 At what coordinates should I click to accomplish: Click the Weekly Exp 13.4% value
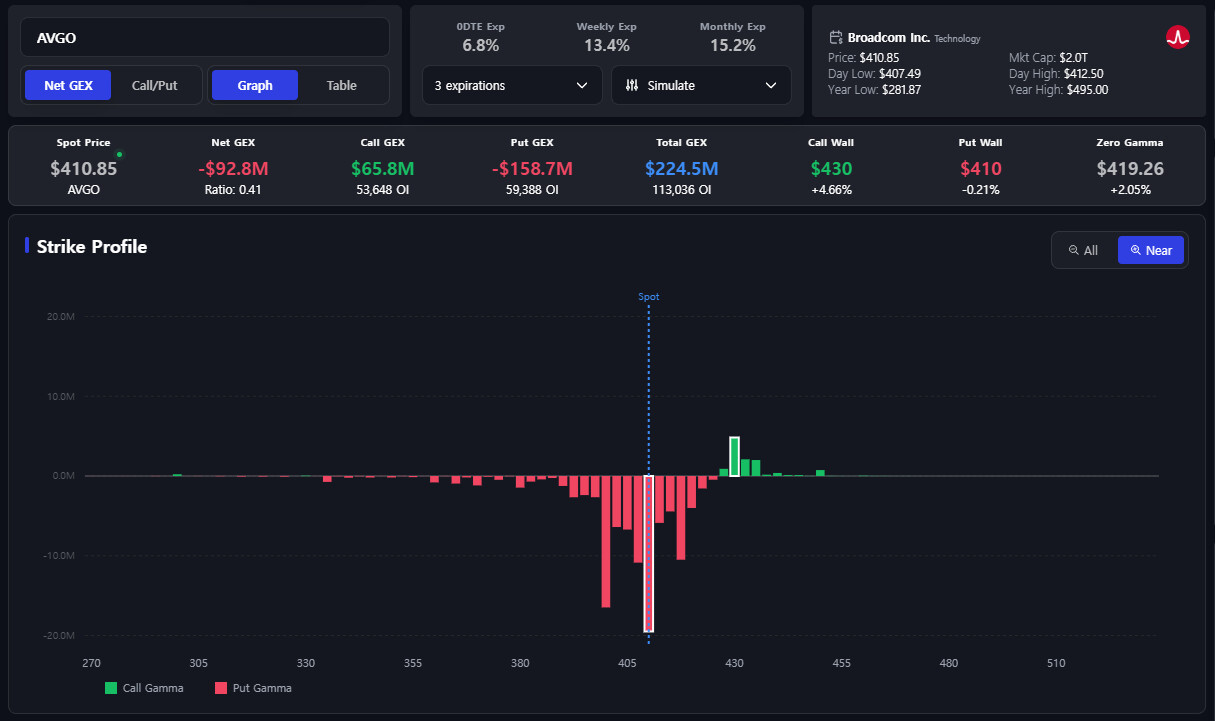tap(607, 45)
